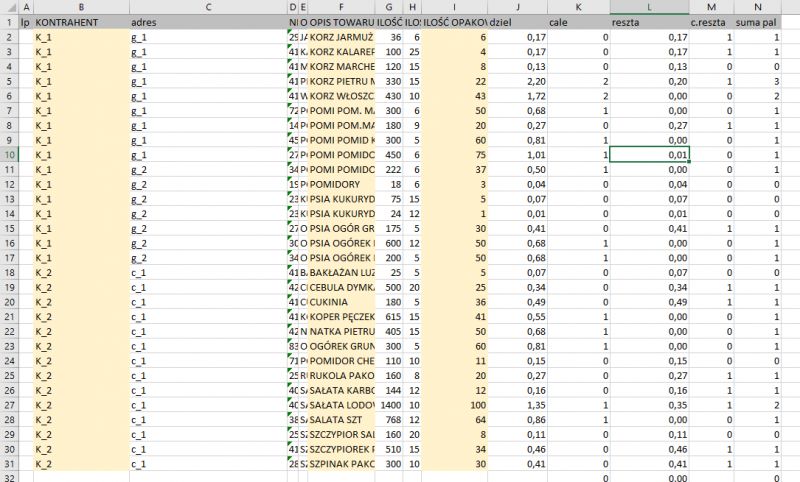800x482 pixels.
Task: Click cell with SAŁATA LODO
Action: click(341, 405)
